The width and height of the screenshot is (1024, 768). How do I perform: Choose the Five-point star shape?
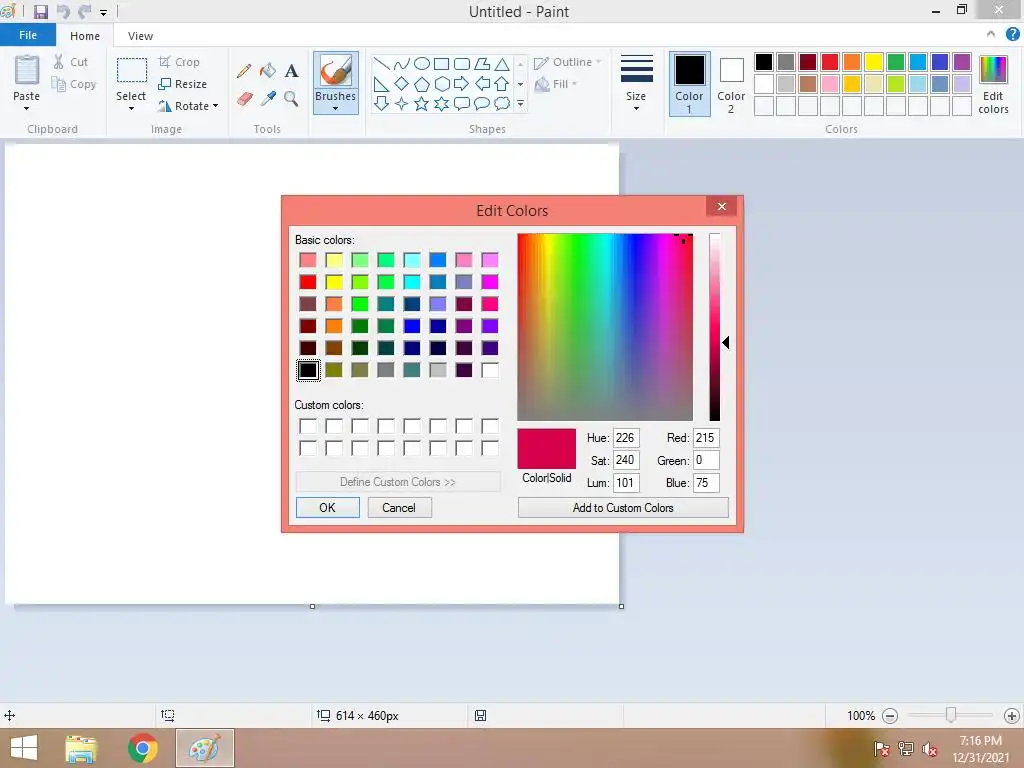point(422,104)
